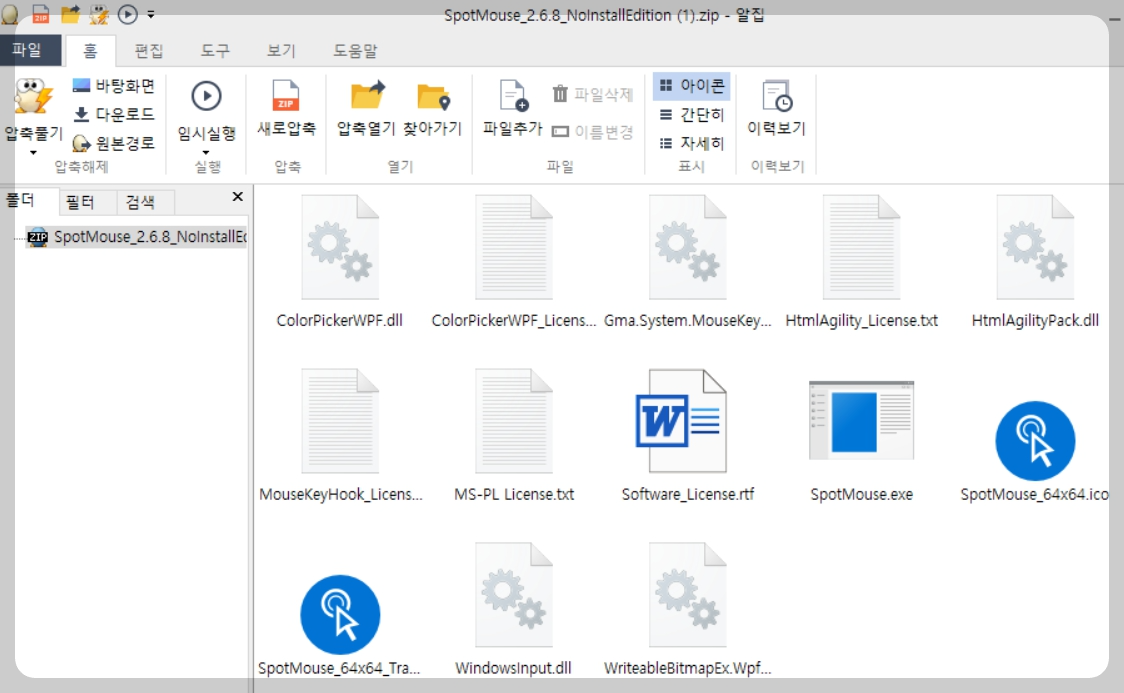Select SpotMouse_2.6.8 zip tree node
The height and width of the screenshot is (693, 1124).
[138, 236]
